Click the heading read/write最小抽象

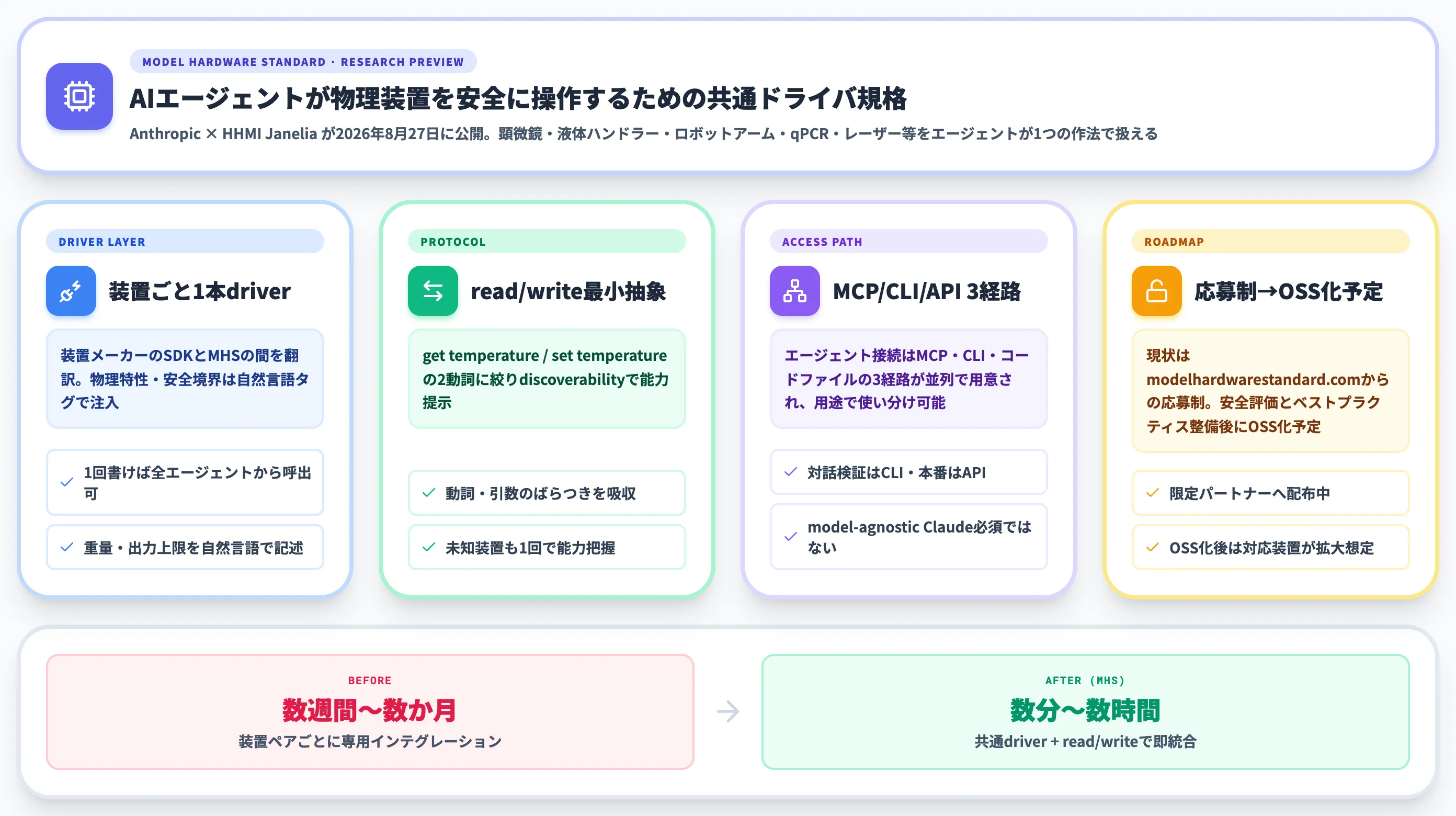[x=568, y=291]
